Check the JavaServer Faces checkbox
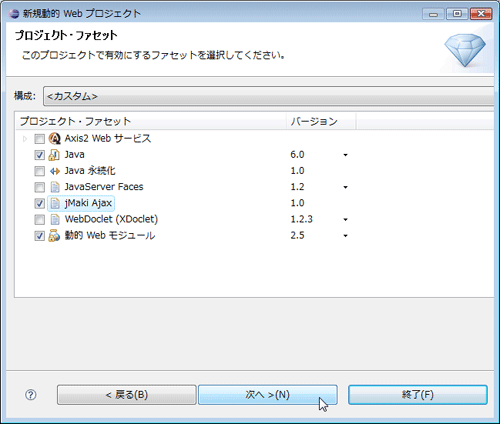The image size is (500, 424). click(39, 187)
